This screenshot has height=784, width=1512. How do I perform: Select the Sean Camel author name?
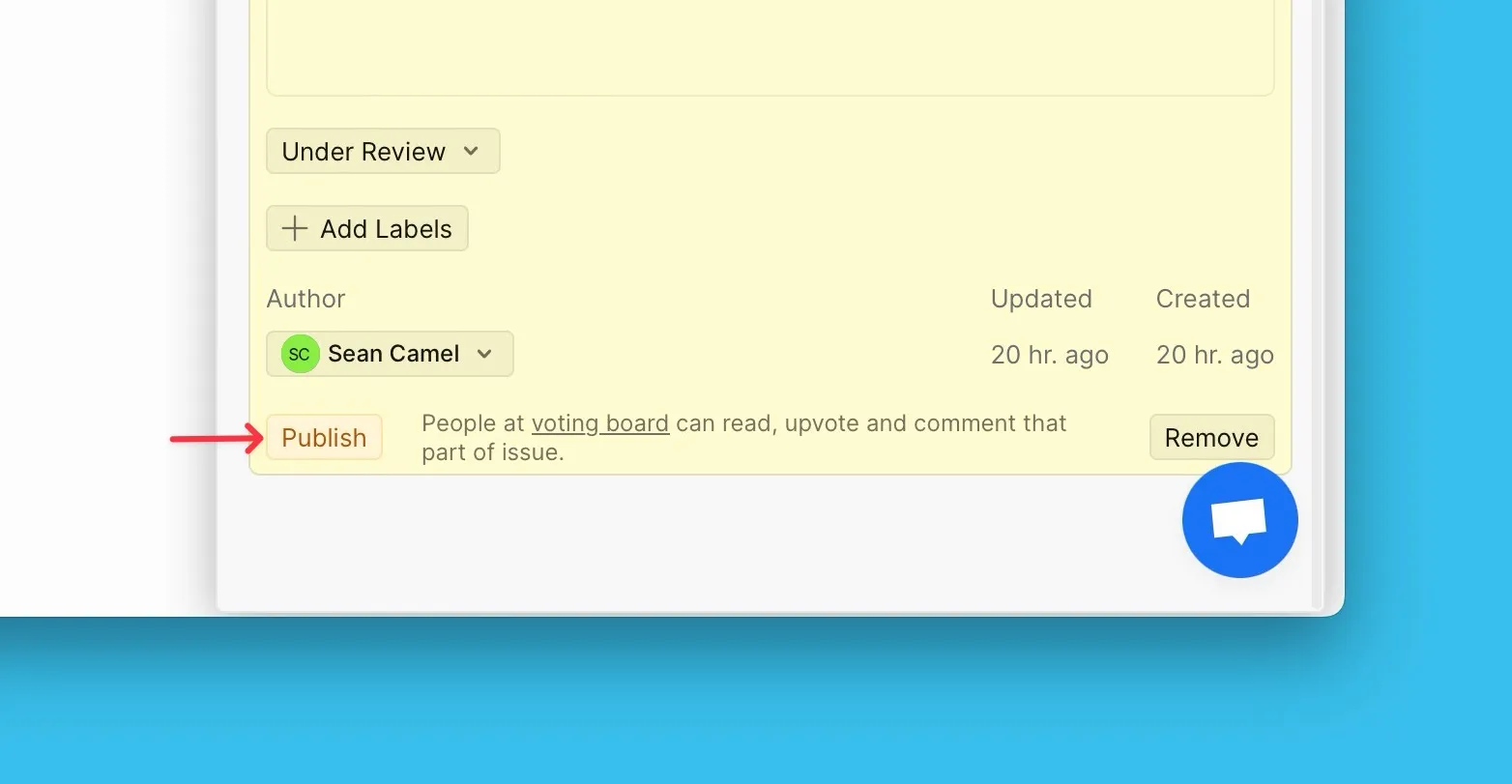point(393,354)
